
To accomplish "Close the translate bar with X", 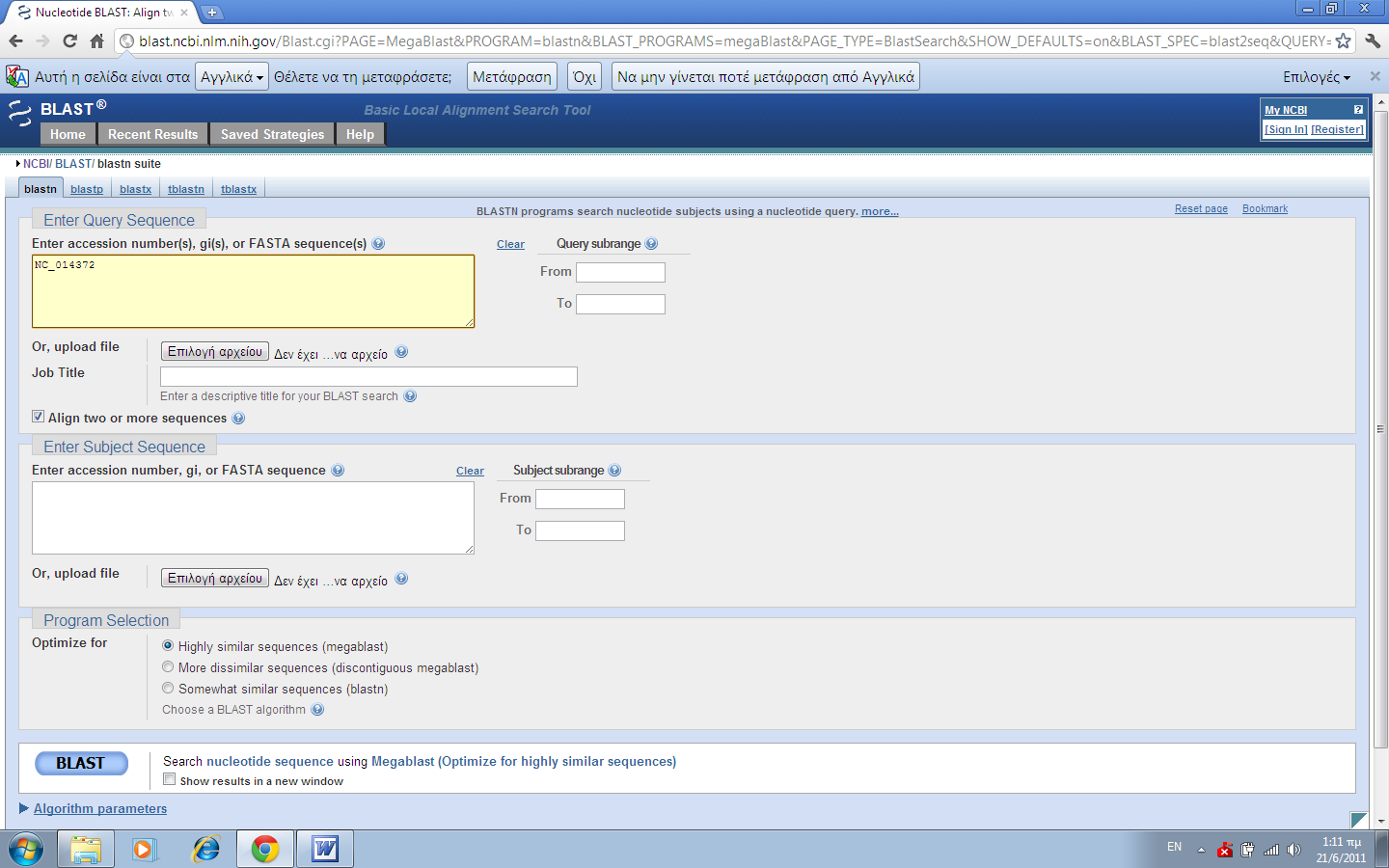I will tap(1375, 76).
